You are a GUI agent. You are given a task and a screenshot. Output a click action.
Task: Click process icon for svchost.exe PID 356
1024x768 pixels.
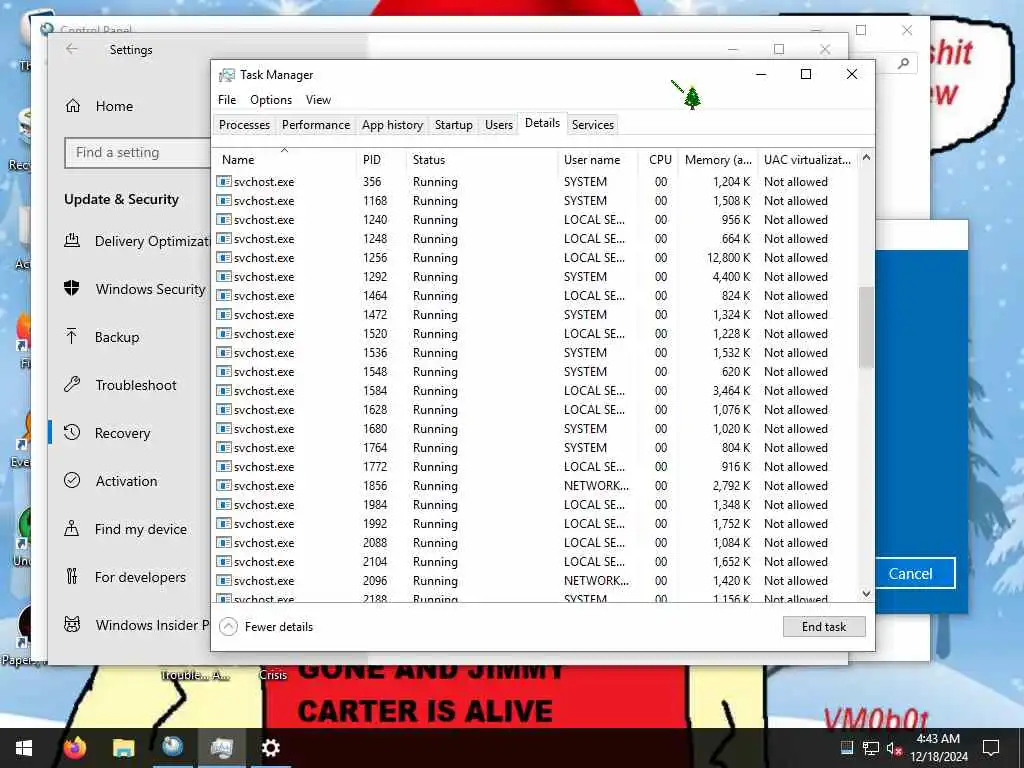tap(224, 182)
